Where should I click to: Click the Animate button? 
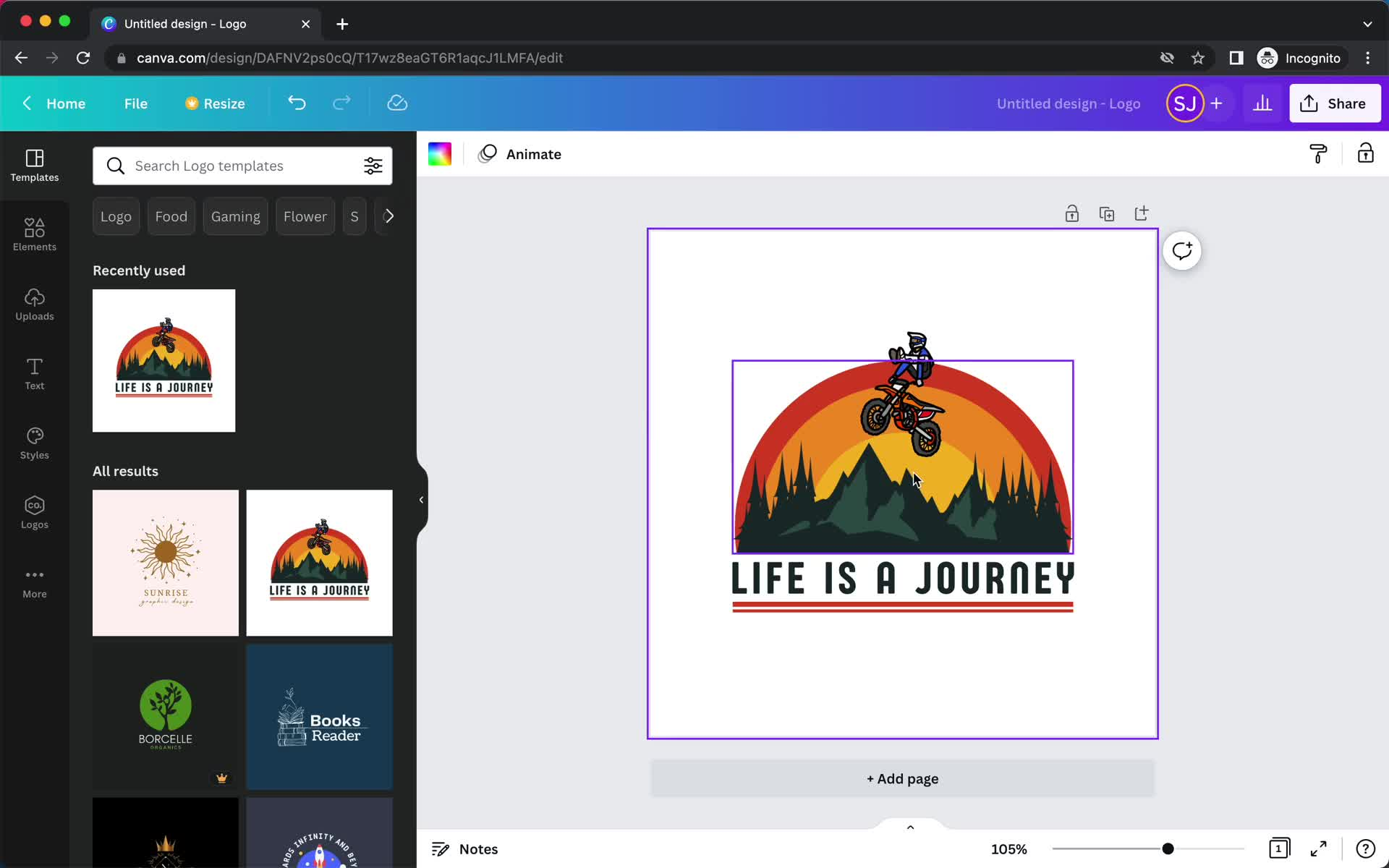pos(519,154)
